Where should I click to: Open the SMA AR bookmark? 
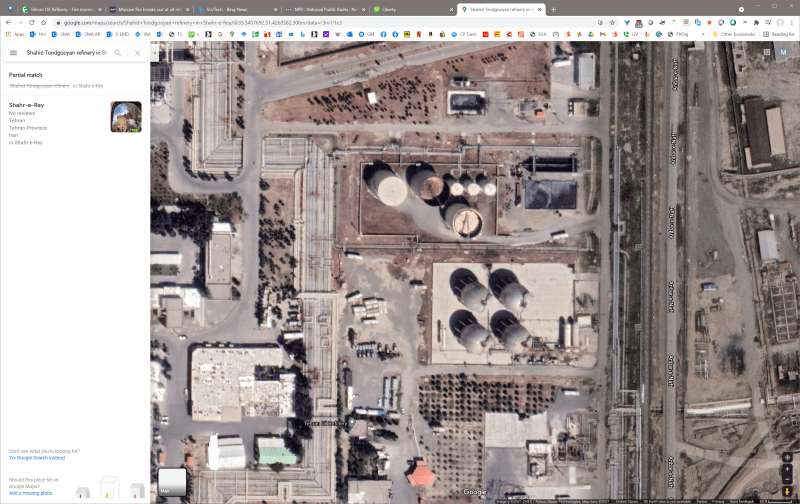88,34
